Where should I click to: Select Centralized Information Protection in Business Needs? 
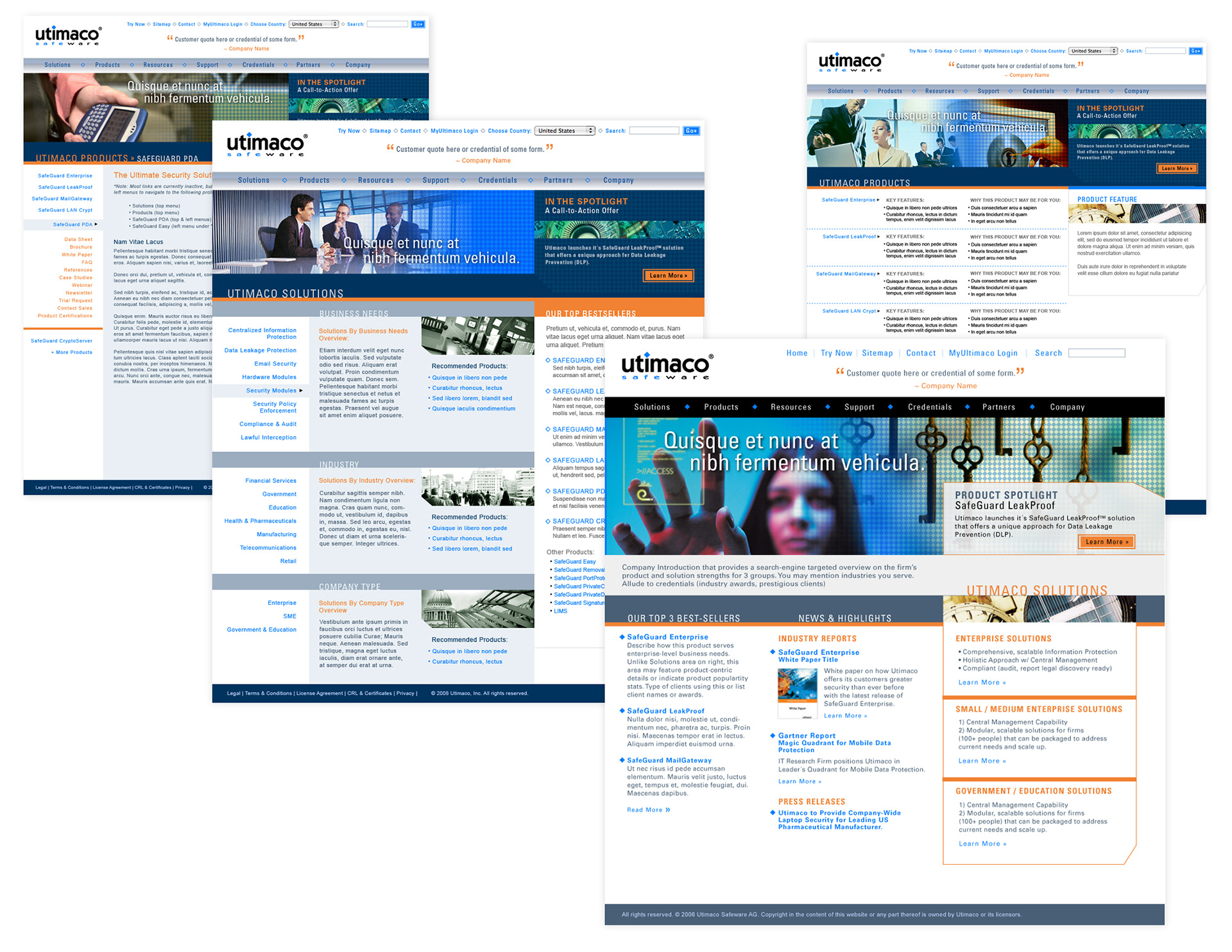point(262,334)
